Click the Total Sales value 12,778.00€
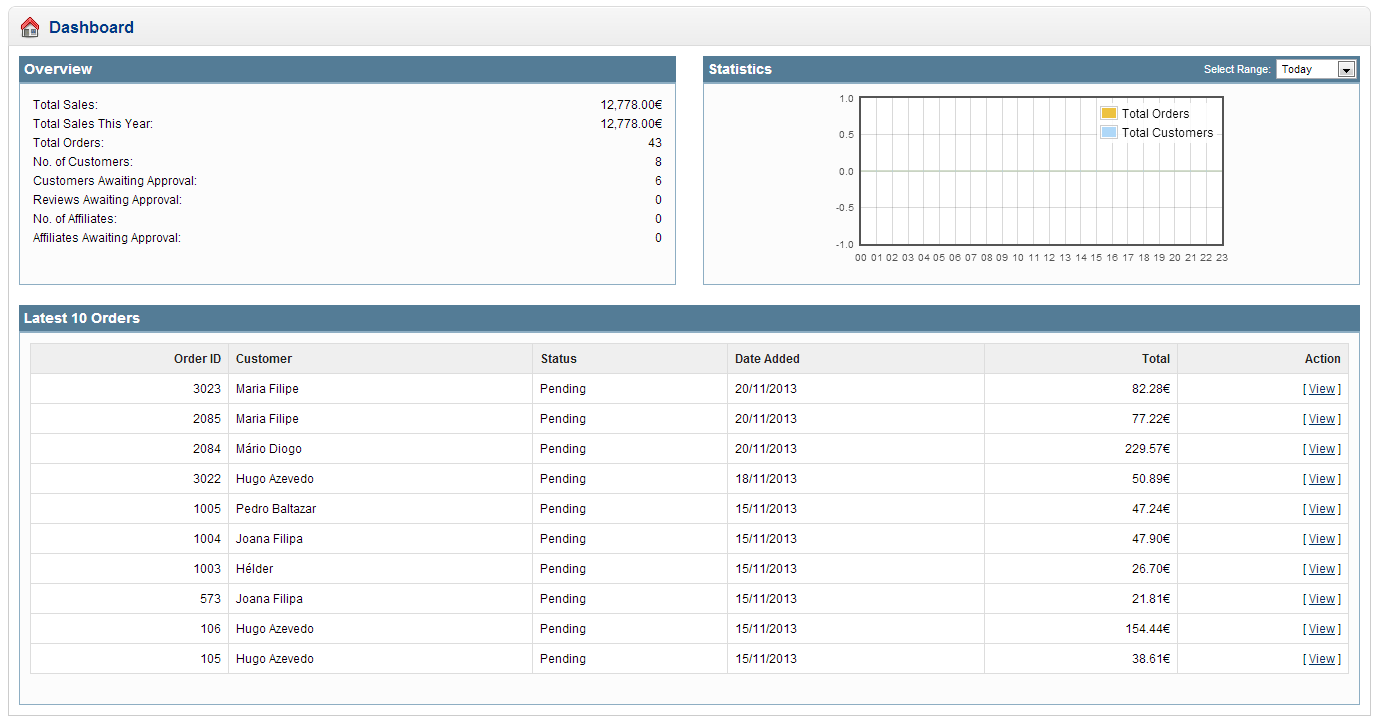The width and height of the screenshot is (1377, 724). (631, 105)
